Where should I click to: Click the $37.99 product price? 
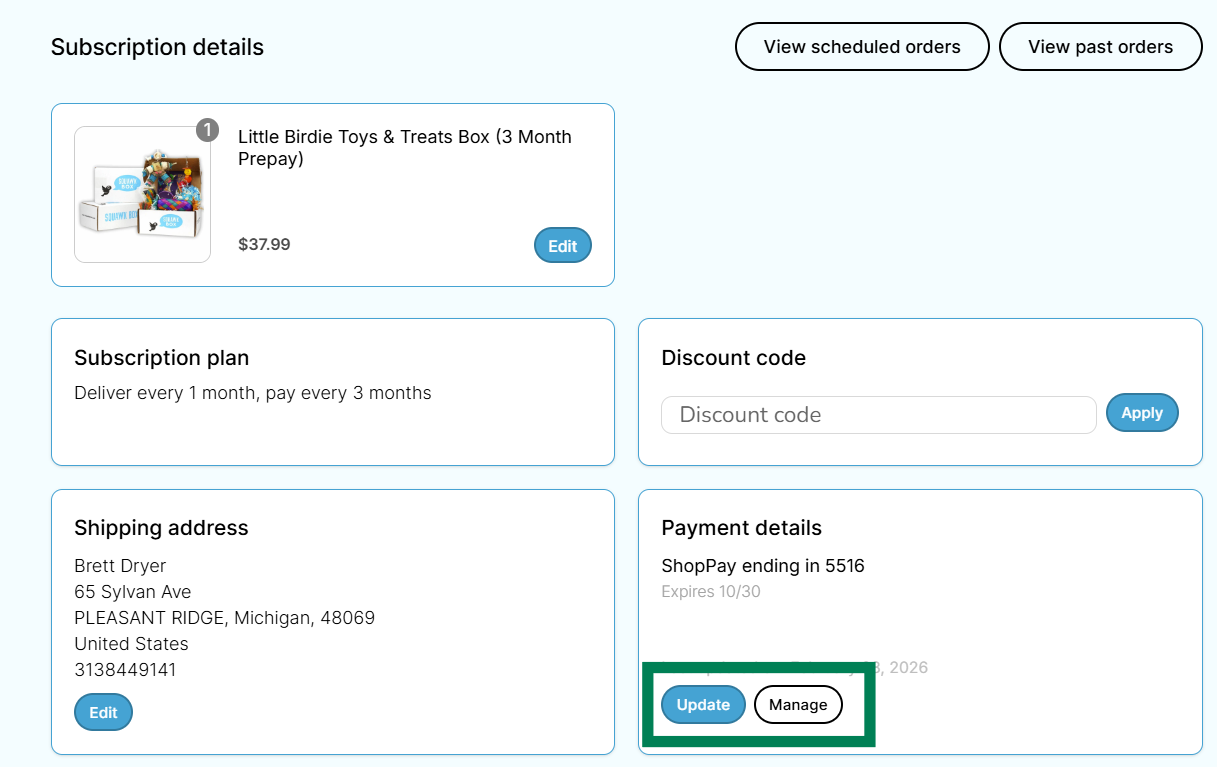point(264,244)
